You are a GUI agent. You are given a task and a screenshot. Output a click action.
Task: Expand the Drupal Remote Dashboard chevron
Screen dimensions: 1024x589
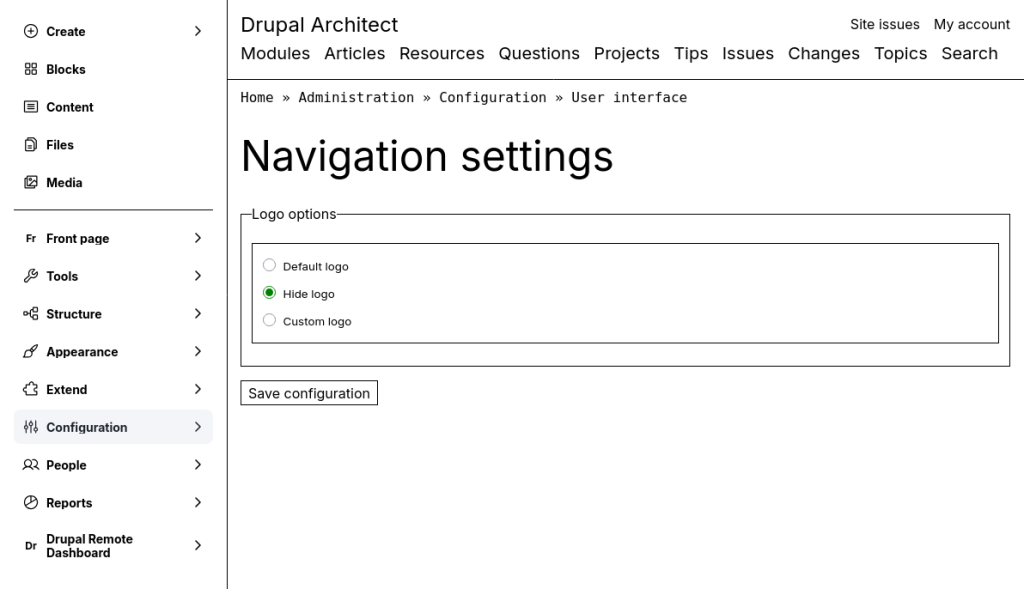(198, 546)
